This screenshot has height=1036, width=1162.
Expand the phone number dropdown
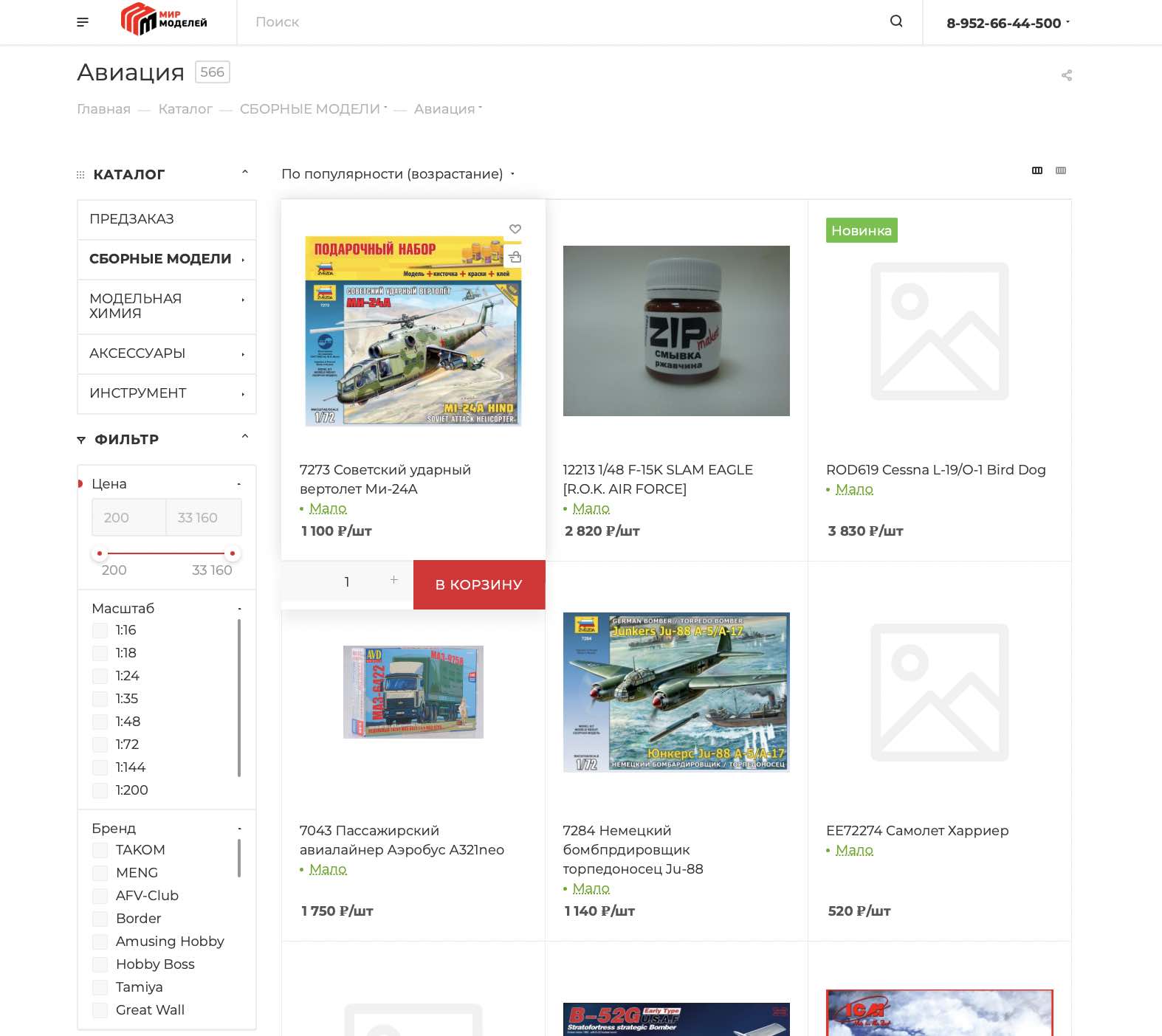[1008, 23]
